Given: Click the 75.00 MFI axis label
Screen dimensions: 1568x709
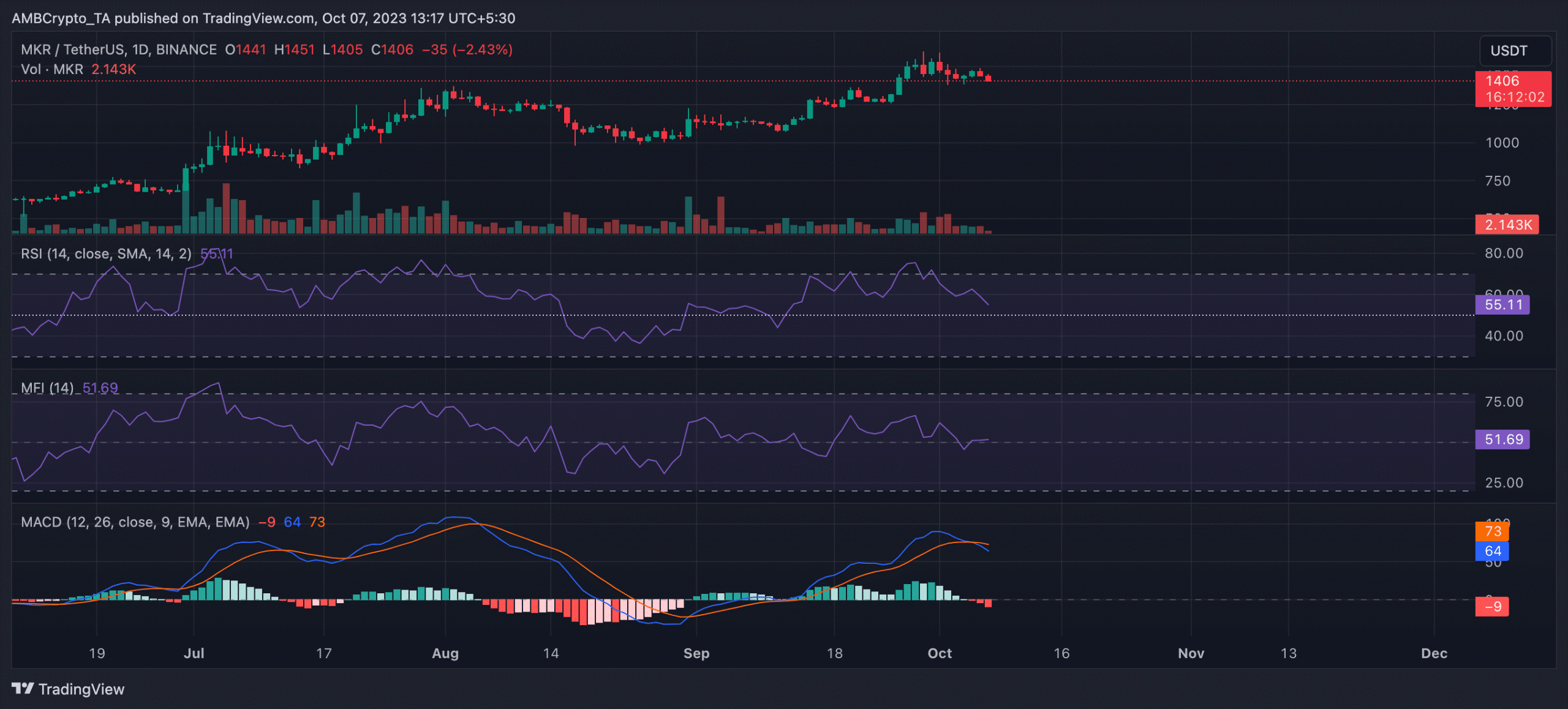Looking at the screenshot, I should [1504, 402].
